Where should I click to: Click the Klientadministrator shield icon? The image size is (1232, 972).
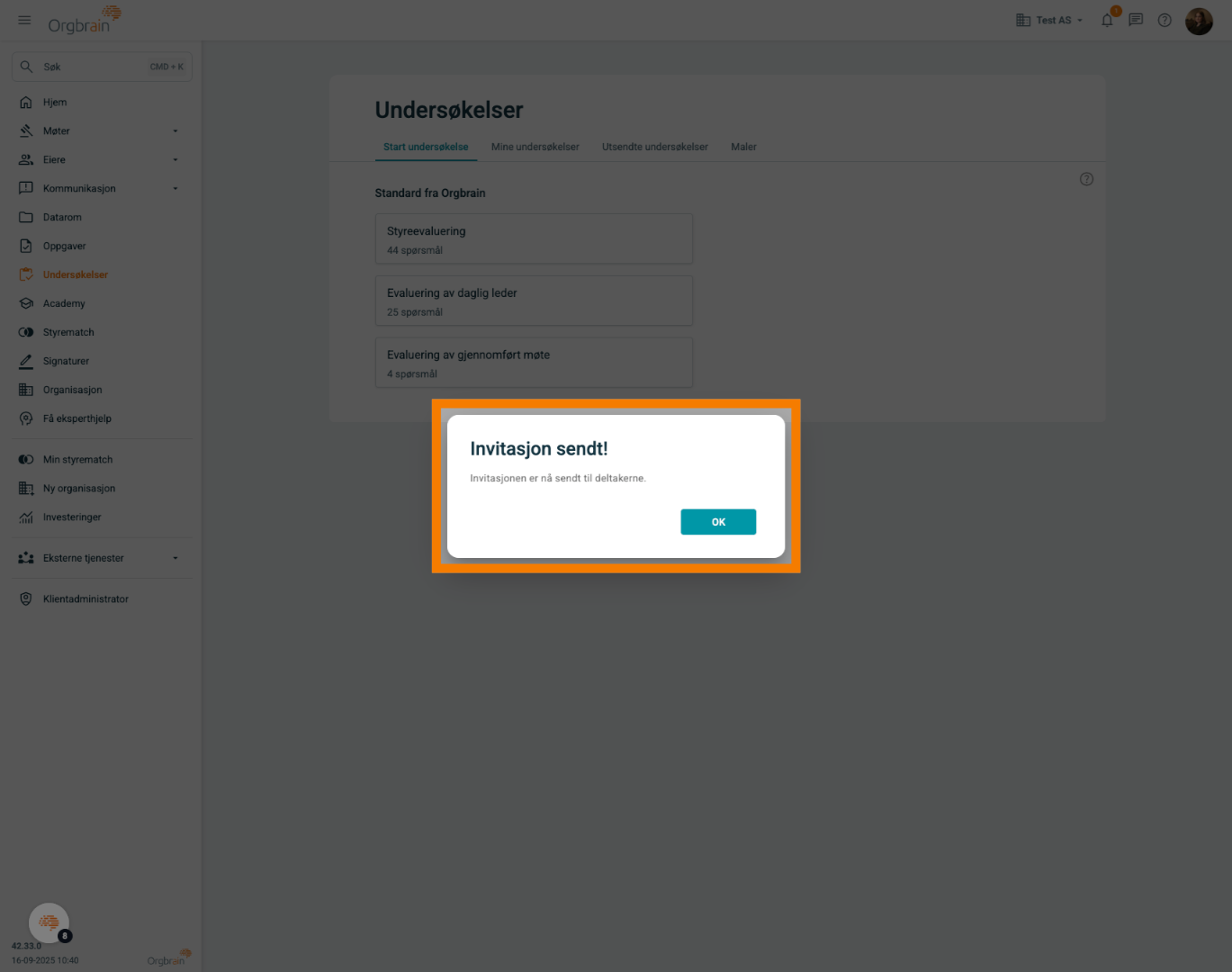(26, 599)
